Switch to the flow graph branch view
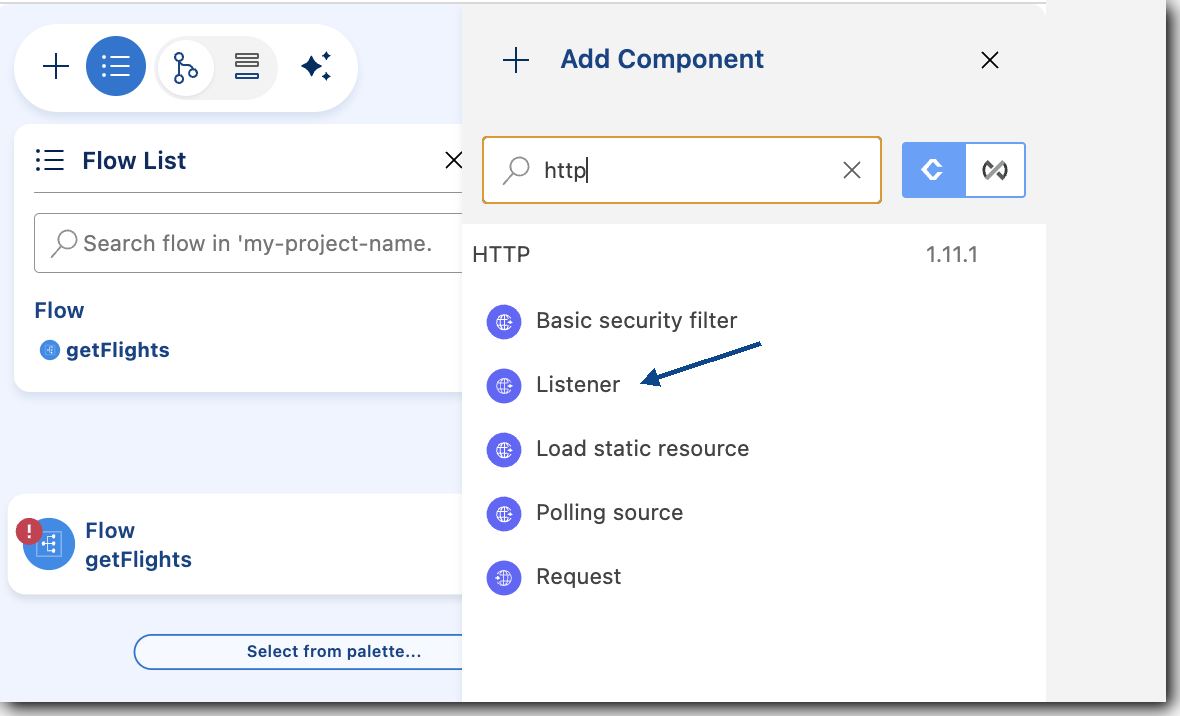 click(x=185, y=68)
